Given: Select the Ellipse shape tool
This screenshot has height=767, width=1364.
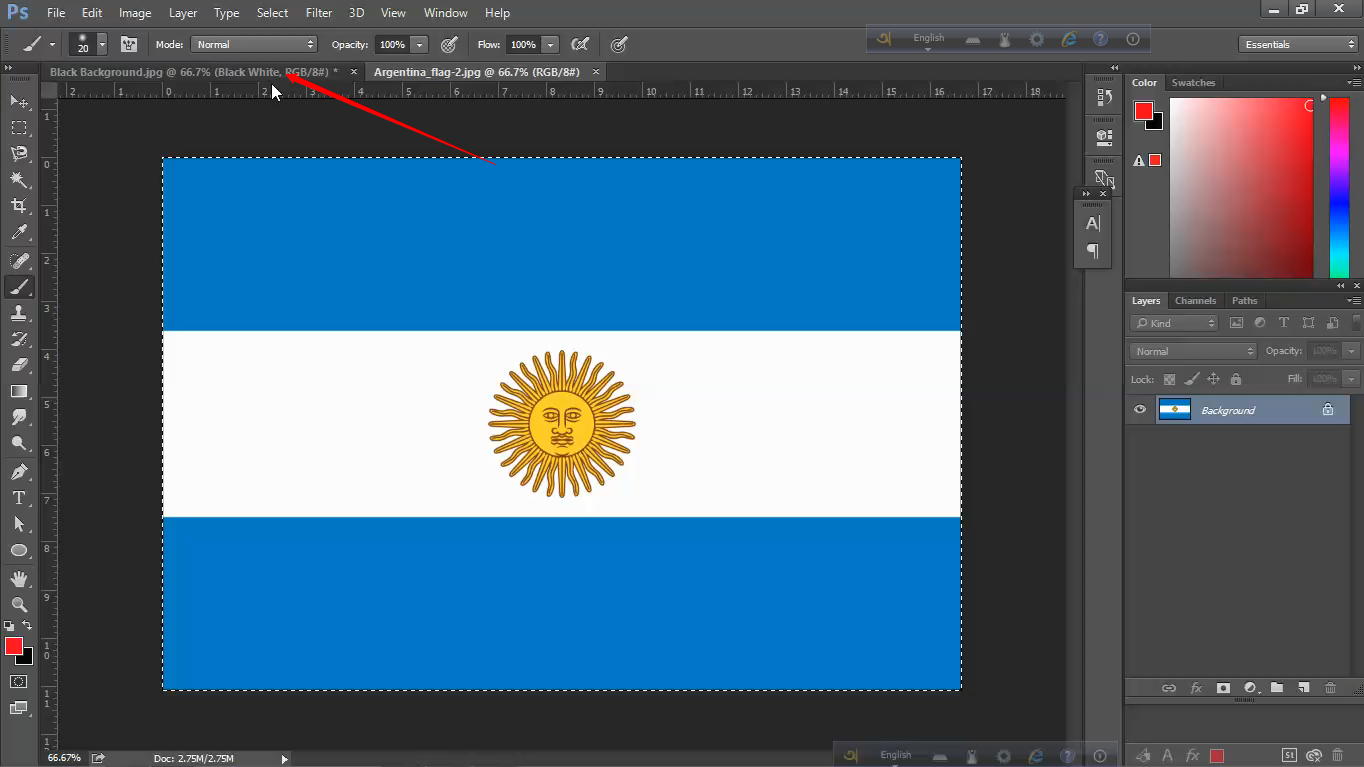Looking at the screenshot, I should (19, 550).
